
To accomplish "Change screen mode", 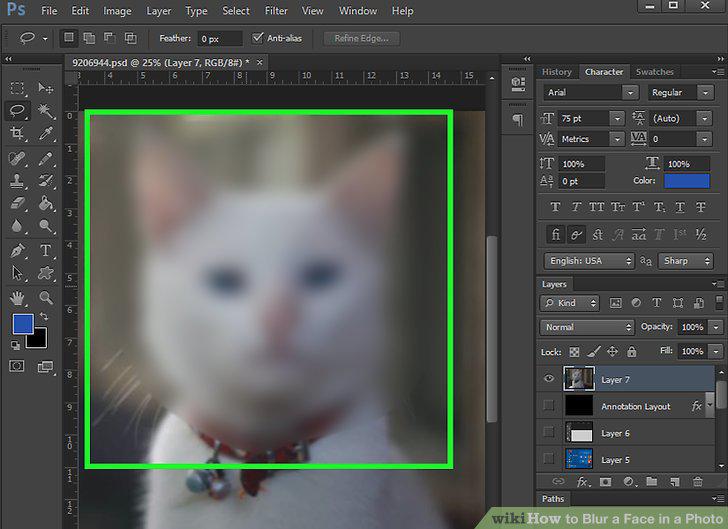I will coord(46,367).
